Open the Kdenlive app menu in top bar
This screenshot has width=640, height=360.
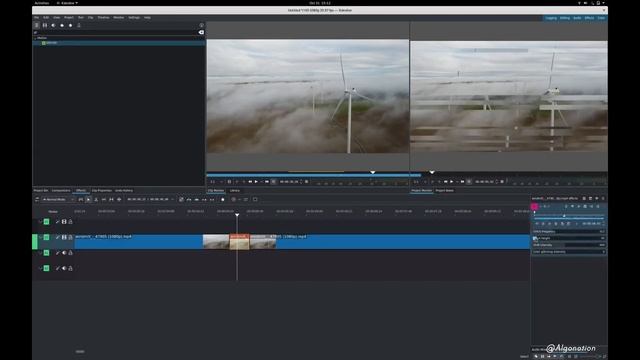point(67,3)
